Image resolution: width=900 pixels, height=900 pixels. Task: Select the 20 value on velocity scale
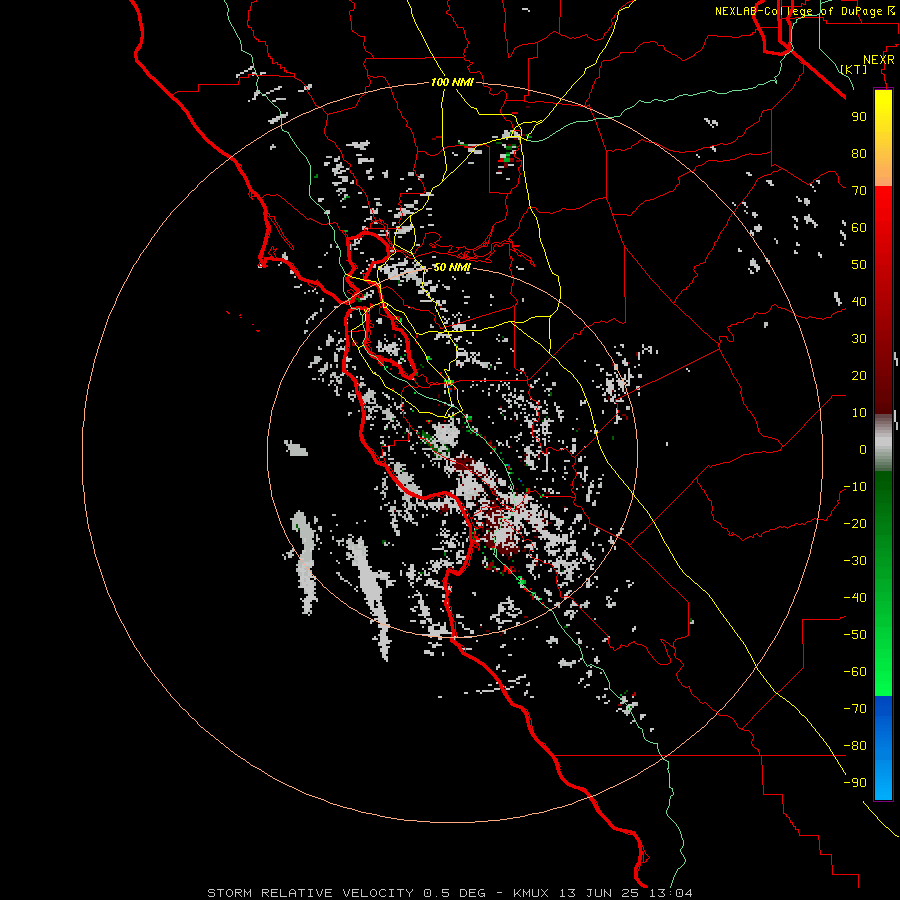(859, 375)
